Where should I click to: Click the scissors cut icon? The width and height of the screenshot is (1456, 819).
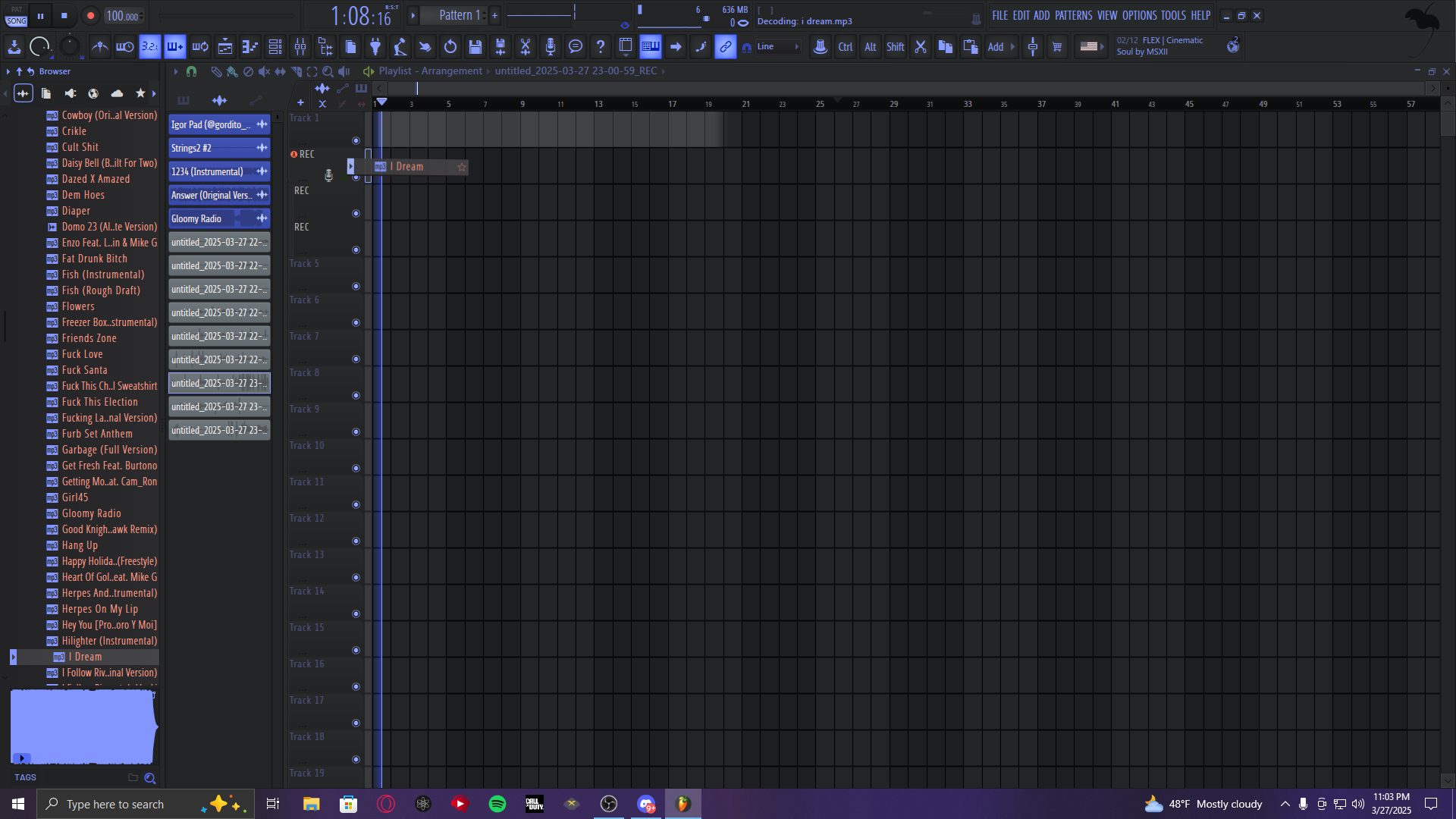920,47
